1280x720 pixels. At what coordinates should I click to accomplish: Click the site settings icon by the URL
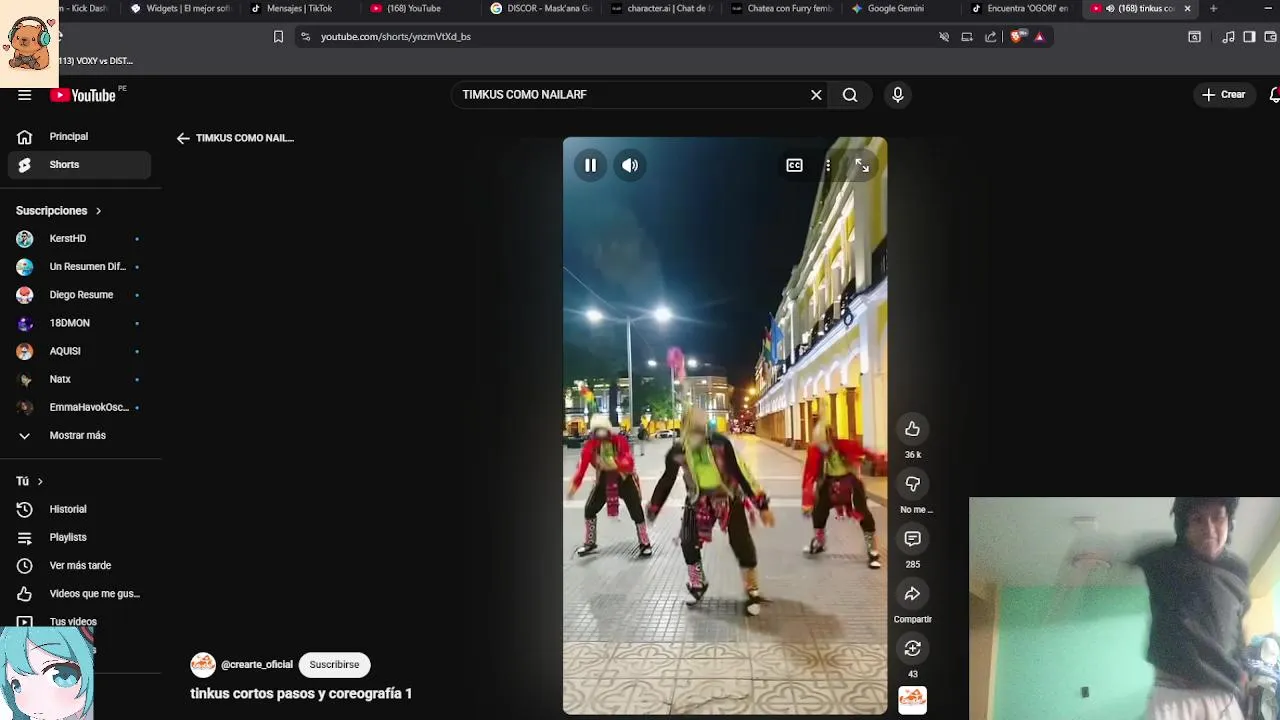tap(304, 37)
